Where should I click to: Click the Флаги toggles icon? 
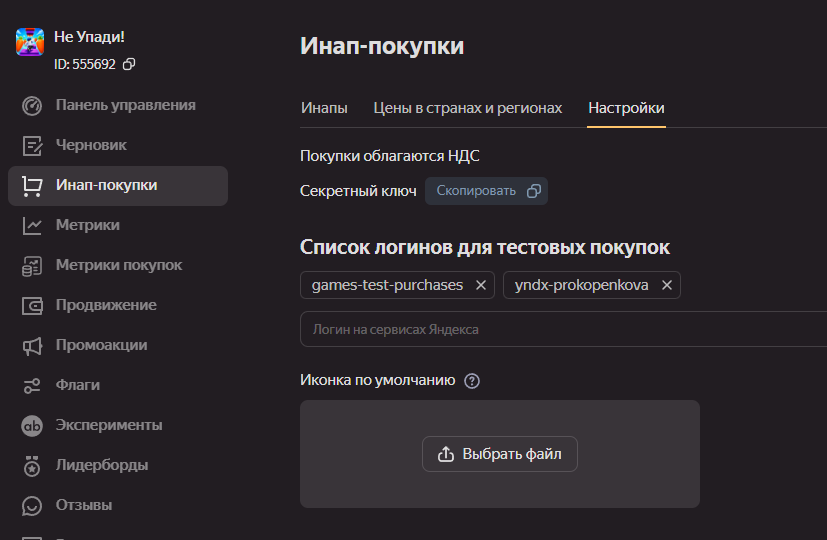click(x=32, y=385)
